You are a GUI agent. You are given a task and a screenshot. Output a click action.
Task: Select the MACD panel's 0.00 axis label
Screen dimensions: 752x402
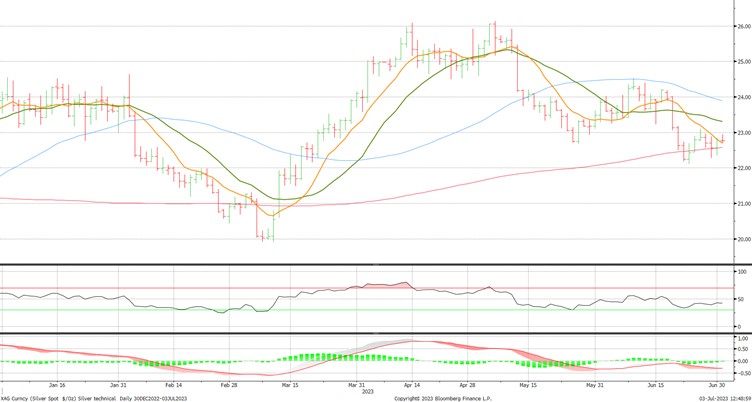click(744, 361)
